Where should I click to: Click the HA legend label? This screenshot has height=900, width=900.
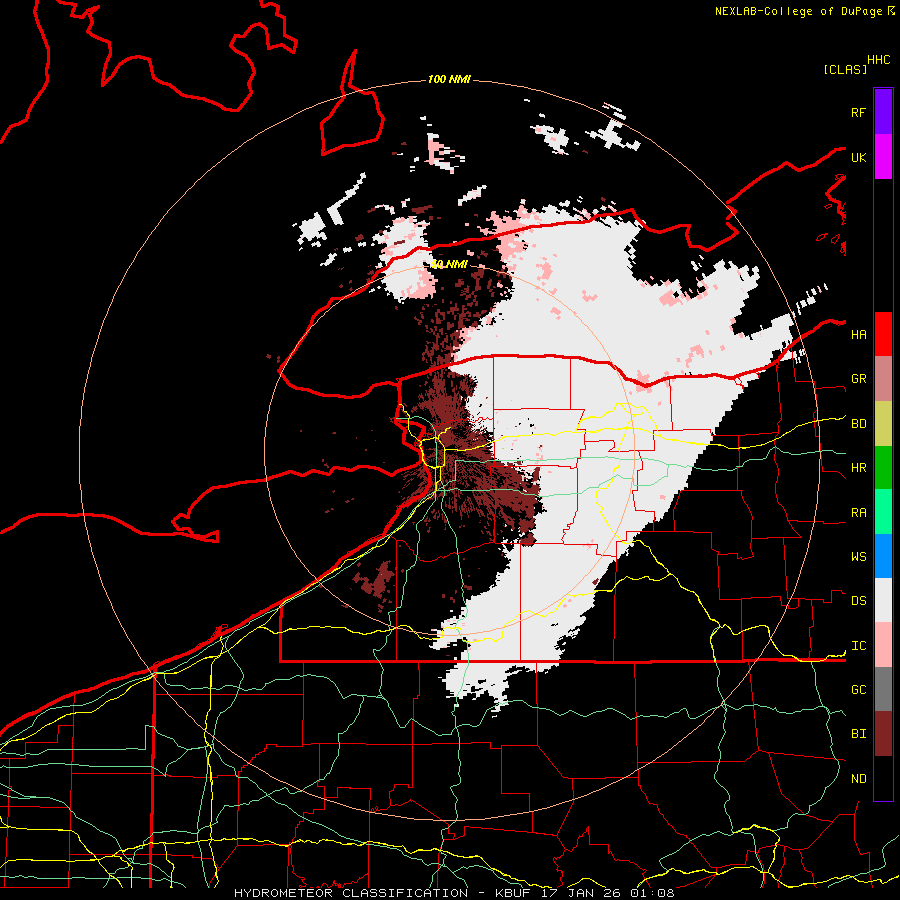(x=858, y=335)
